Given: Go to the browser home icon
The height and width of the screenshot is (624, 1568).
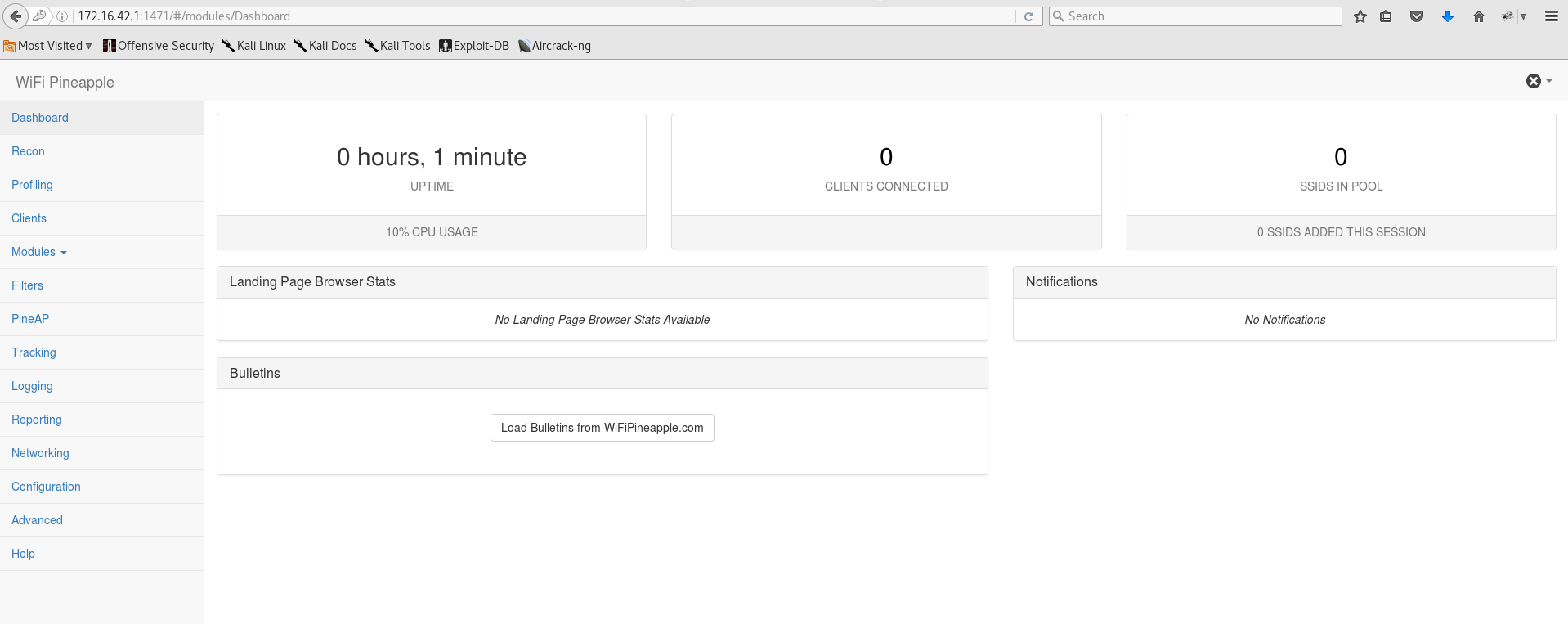Looking at the screenshot, I should tap(1478, 16).
